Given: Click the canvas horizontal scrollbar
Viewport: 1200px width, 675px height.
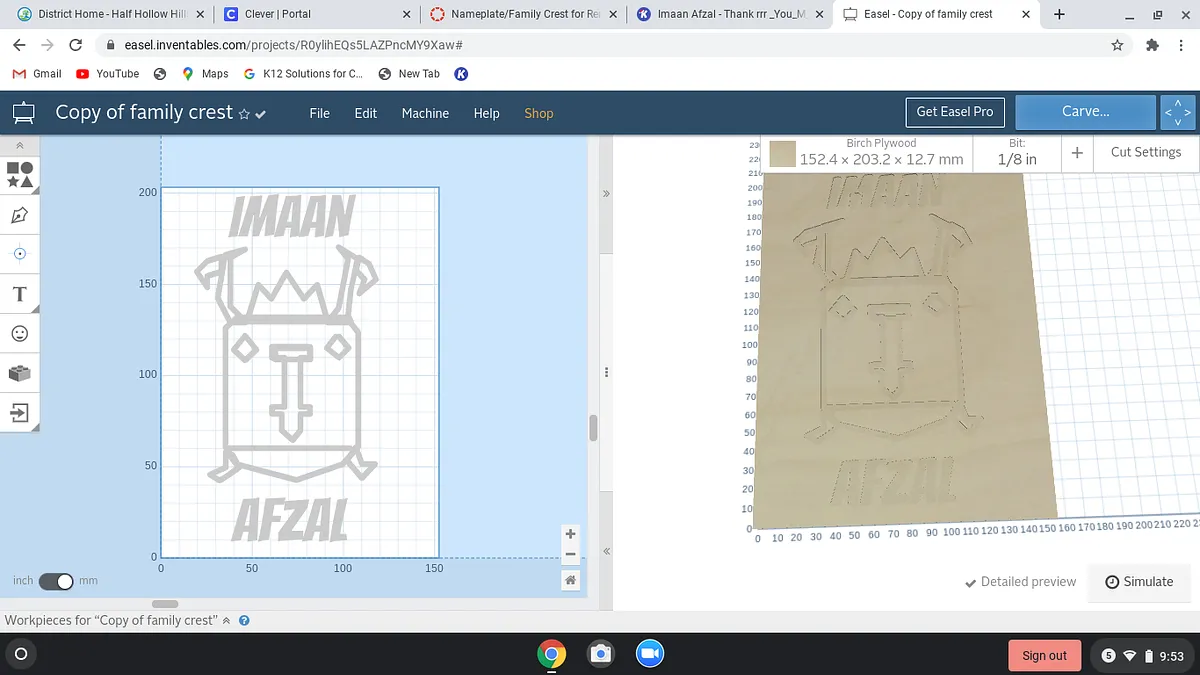Looking at the screenshot, I should (165, 603).
